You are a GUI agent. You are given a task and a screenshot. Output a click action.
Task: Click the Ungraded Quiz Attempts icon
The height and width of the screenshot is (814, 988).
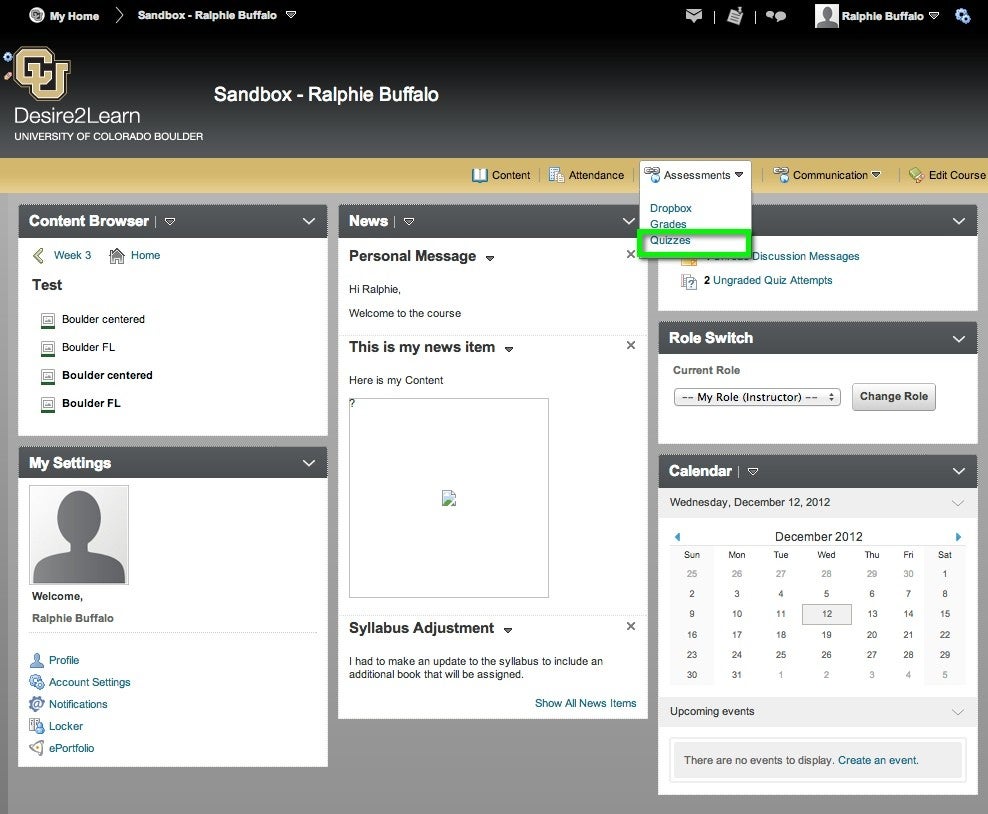click(689, 281)
